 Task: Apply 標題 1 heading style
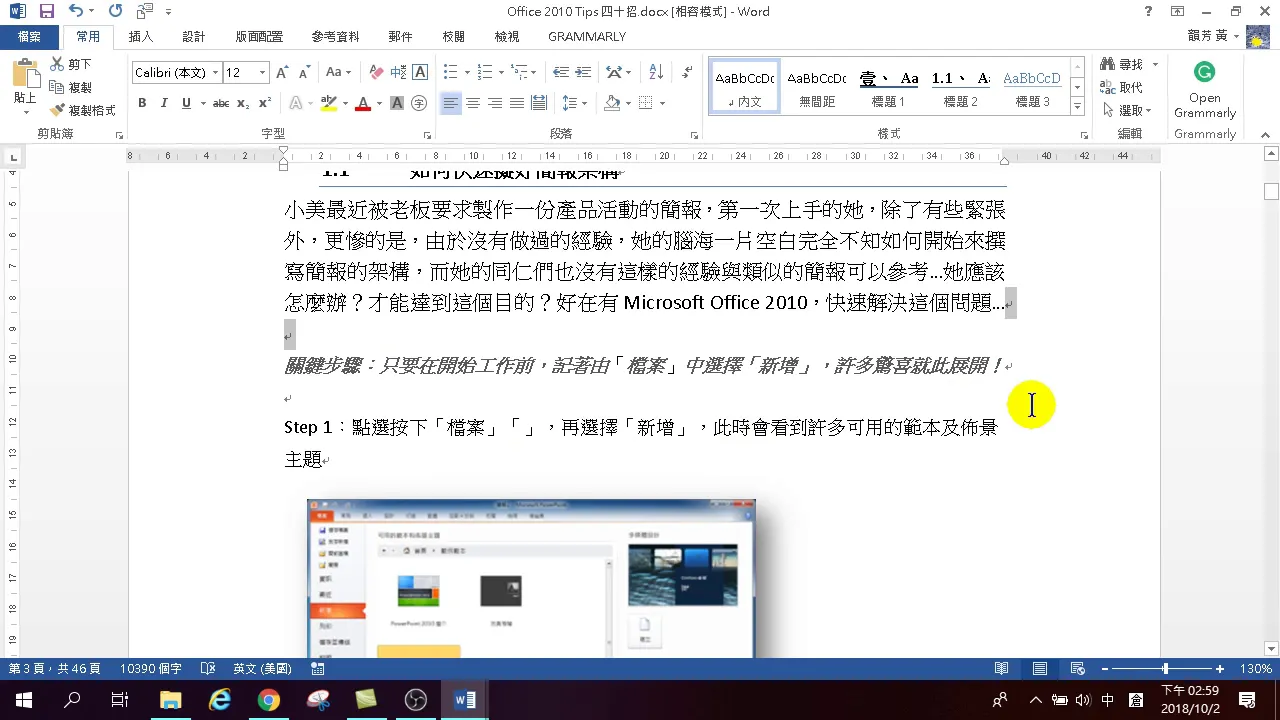[889, 89]
